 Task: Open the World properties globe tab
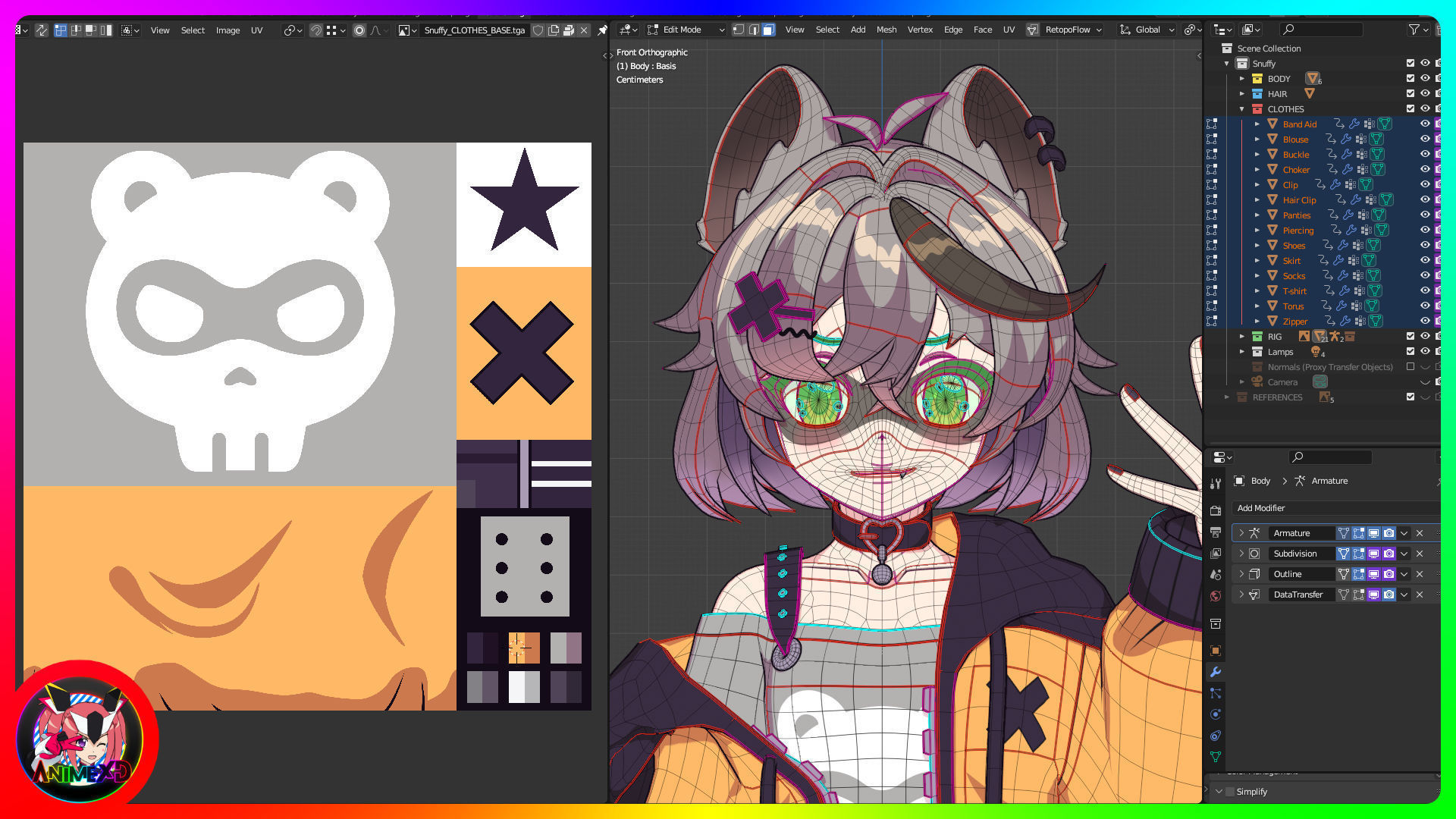[1216, 596]
